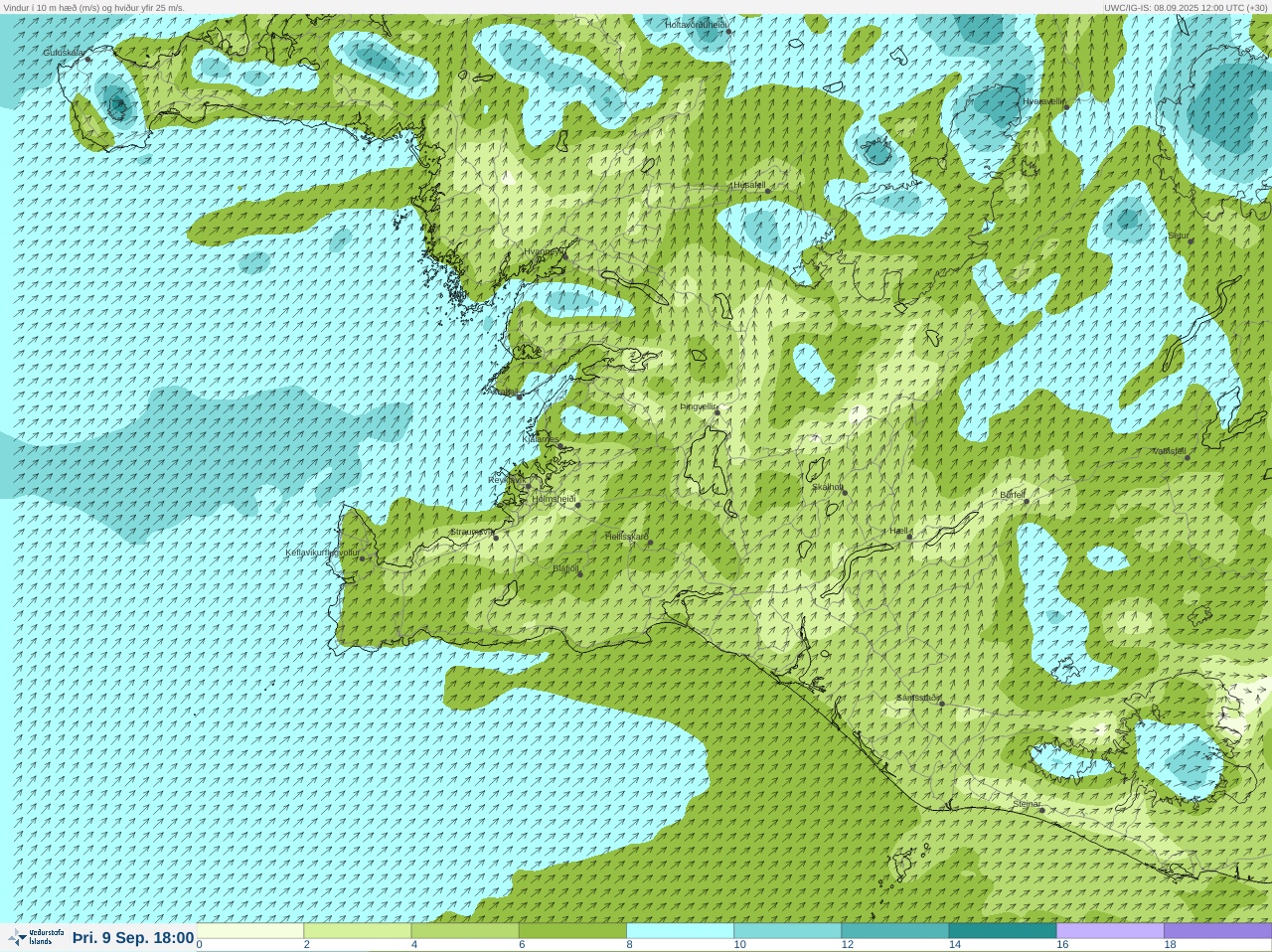Click the Straumsvík station label

pyautogui.click(x=472, y=532)
